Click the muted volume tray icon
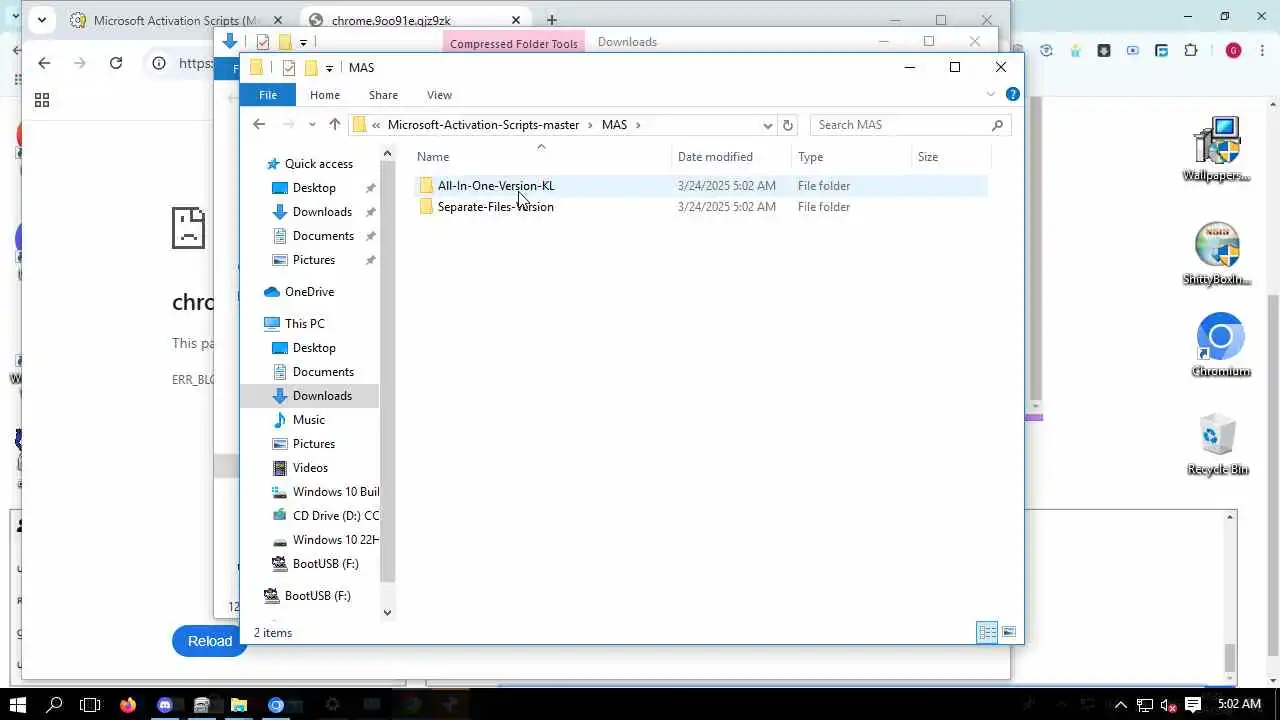 tap(1167, 705)
